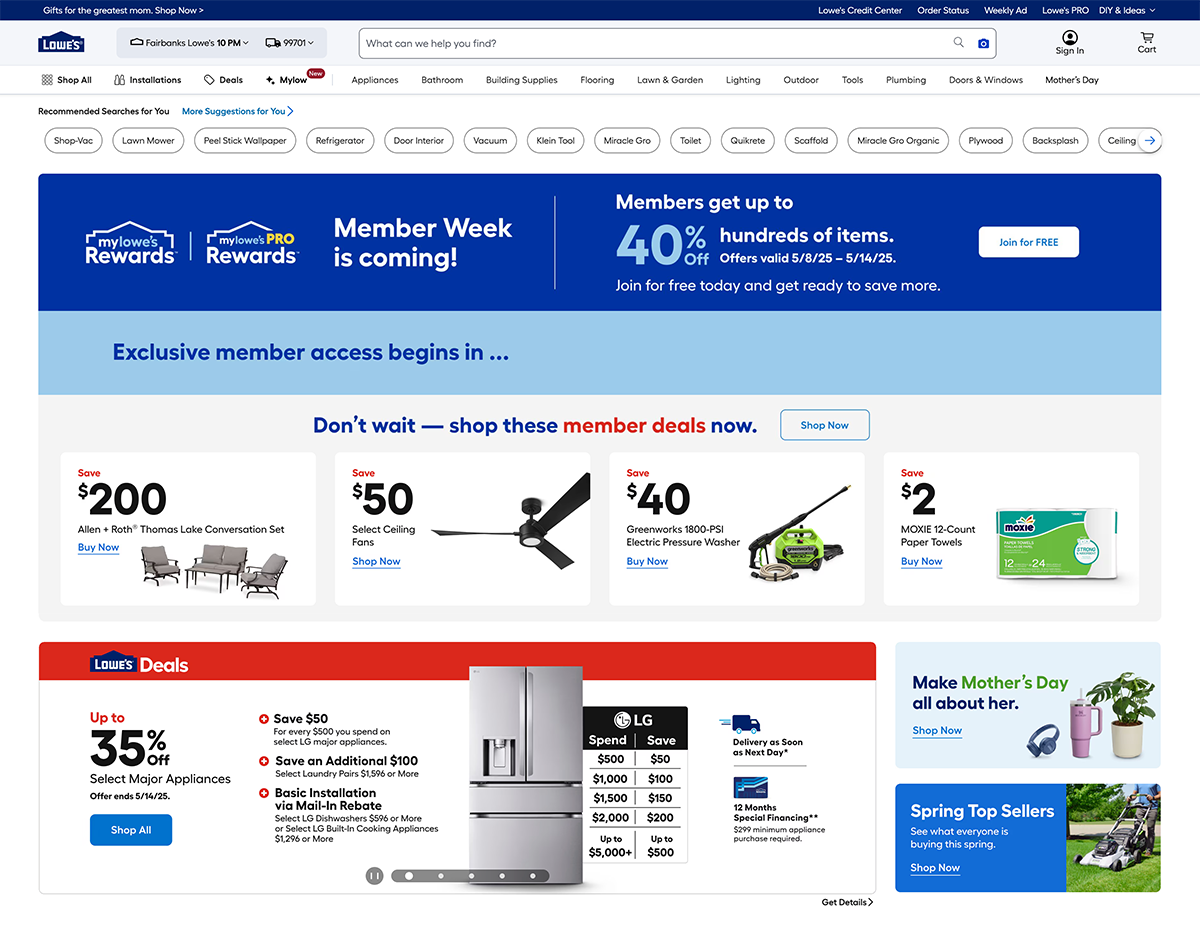This screenshot has height=927, width=1200.
Task: Select Lawn Mower search chip
Action: click(x=148, y=141)
